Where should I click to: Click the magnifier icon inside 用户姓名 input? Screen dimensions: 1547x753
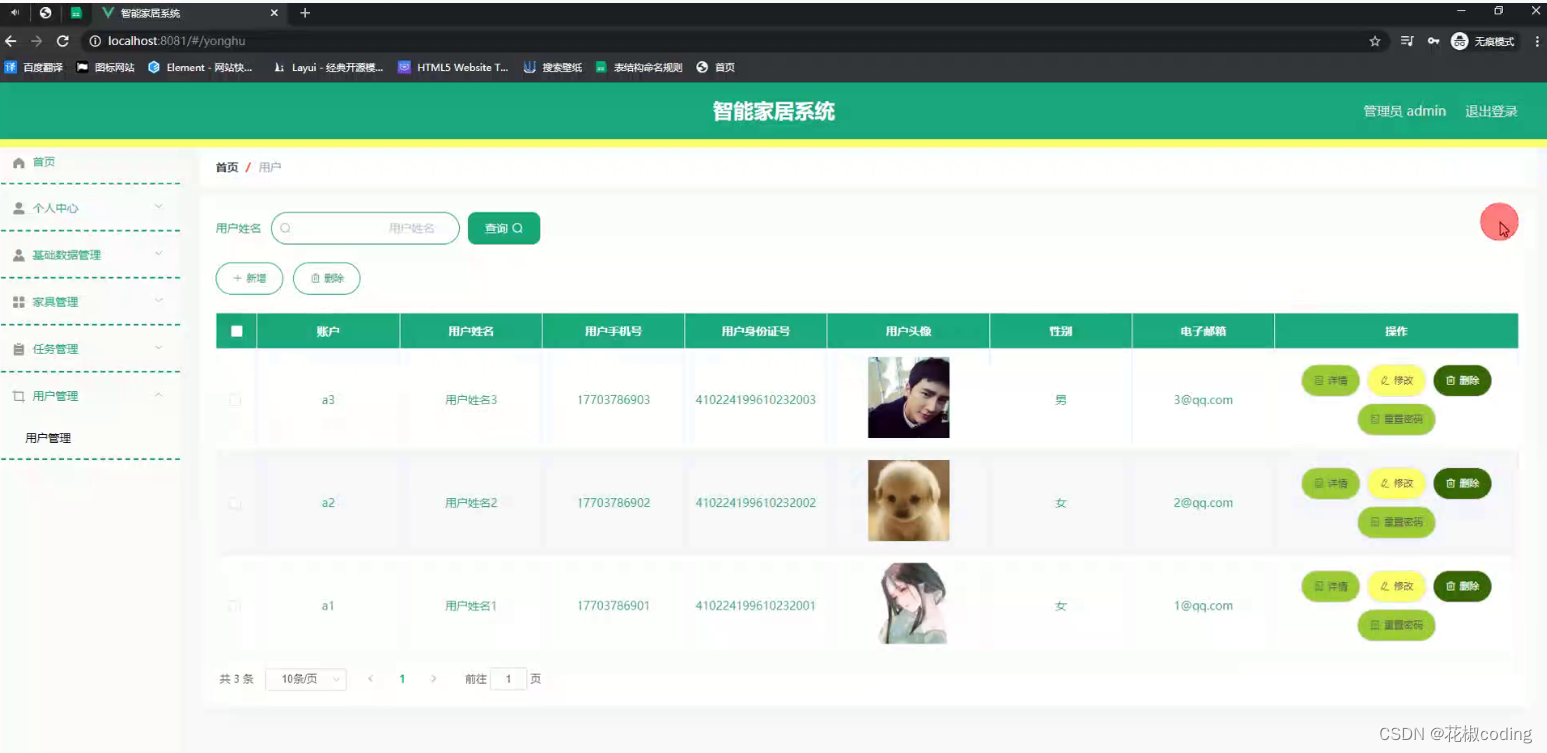pyautogui.click(x=285, y=228)
